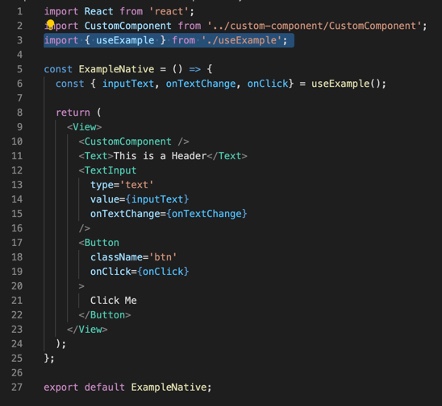Screen dimensions: 442x406
Task: Click {onClick} handler on line 19
Action: pos(163,272)
